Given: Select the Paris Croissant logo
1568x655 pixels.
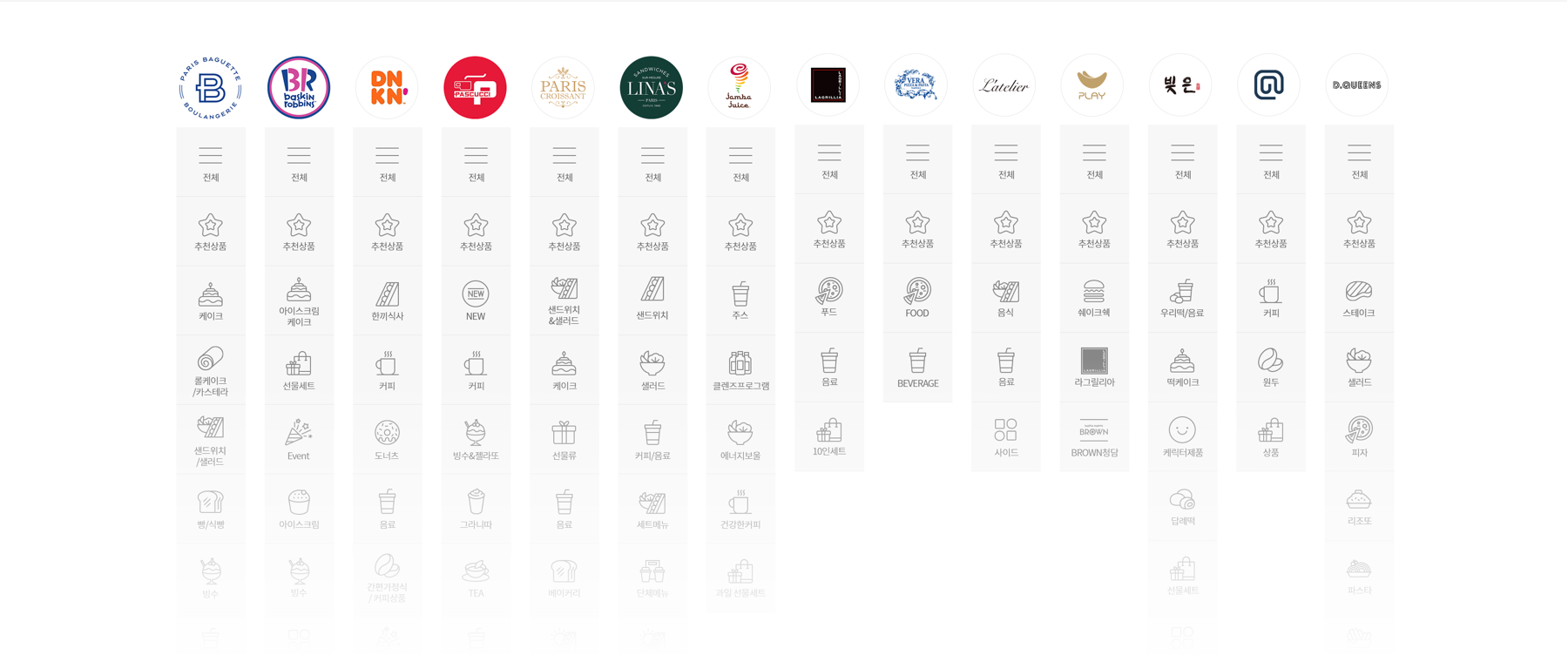Looking at the screenshot, I should (564, 88).
